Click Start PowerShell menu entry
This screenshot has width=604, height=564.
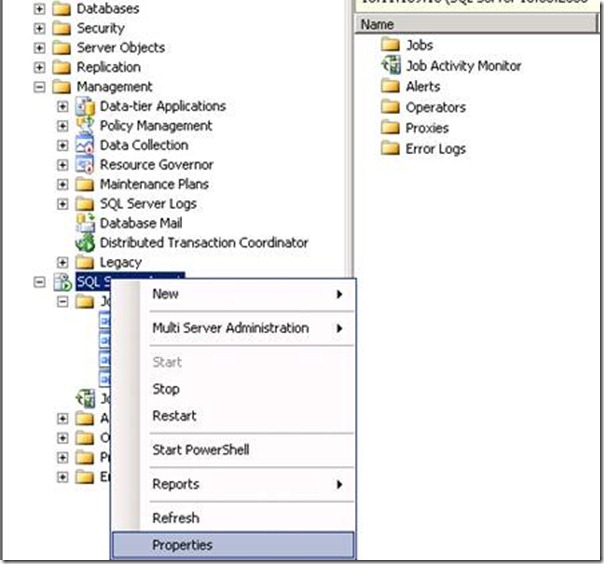pos(200,450)
